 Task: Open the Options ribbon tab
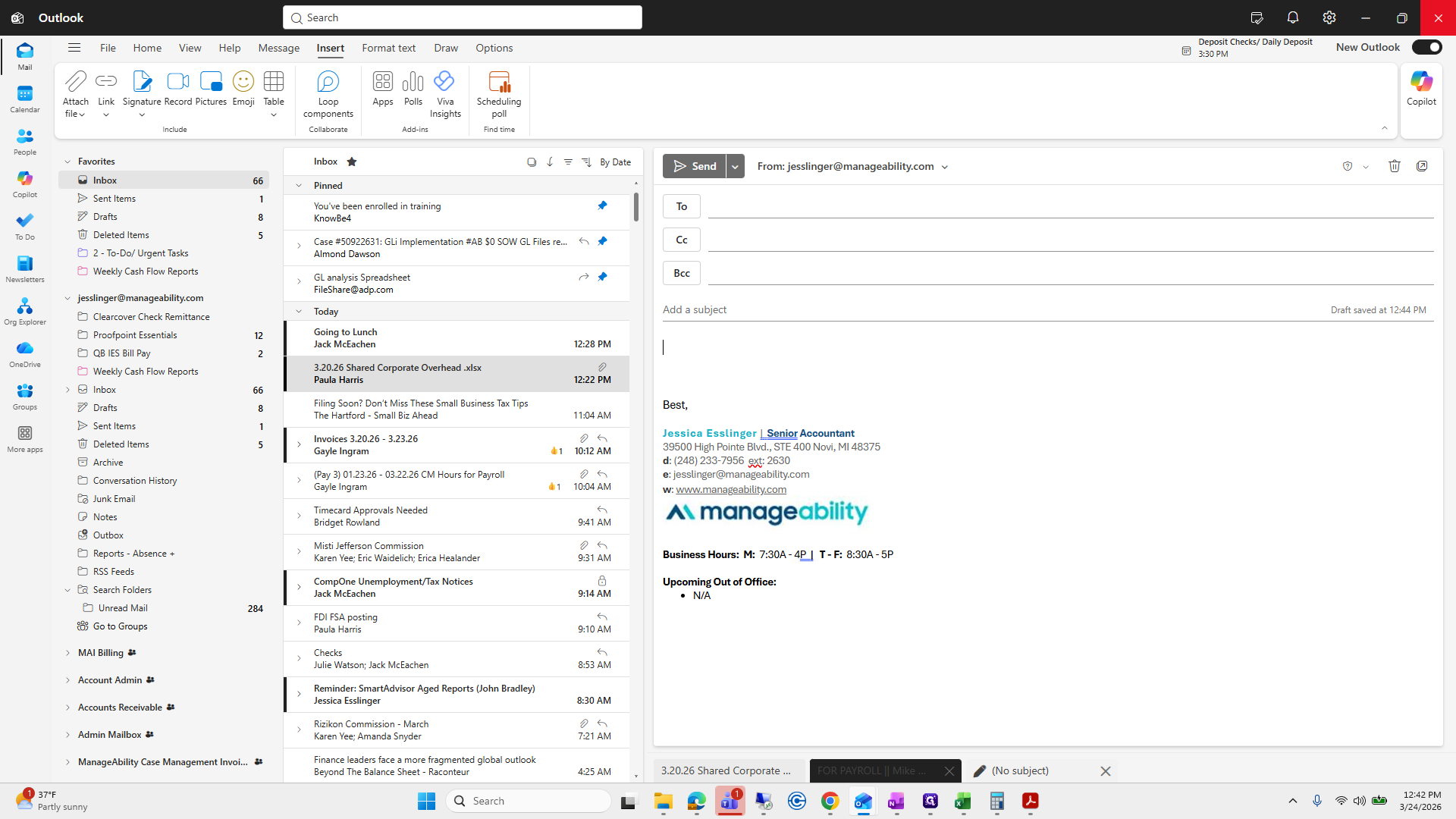[x=494, y=48]
